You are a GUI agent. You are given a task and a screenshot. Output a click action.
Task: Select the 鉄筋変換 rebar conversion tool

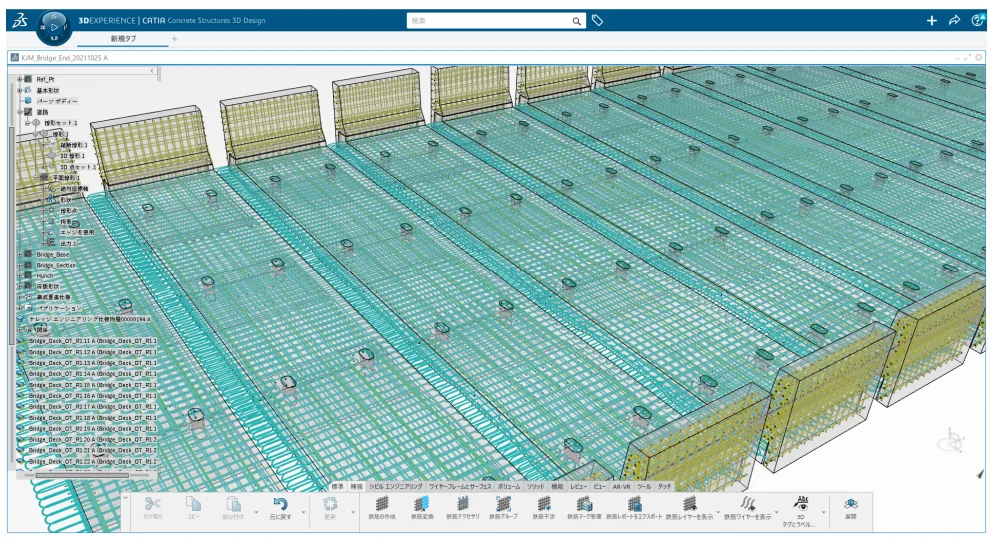[421, 508]
